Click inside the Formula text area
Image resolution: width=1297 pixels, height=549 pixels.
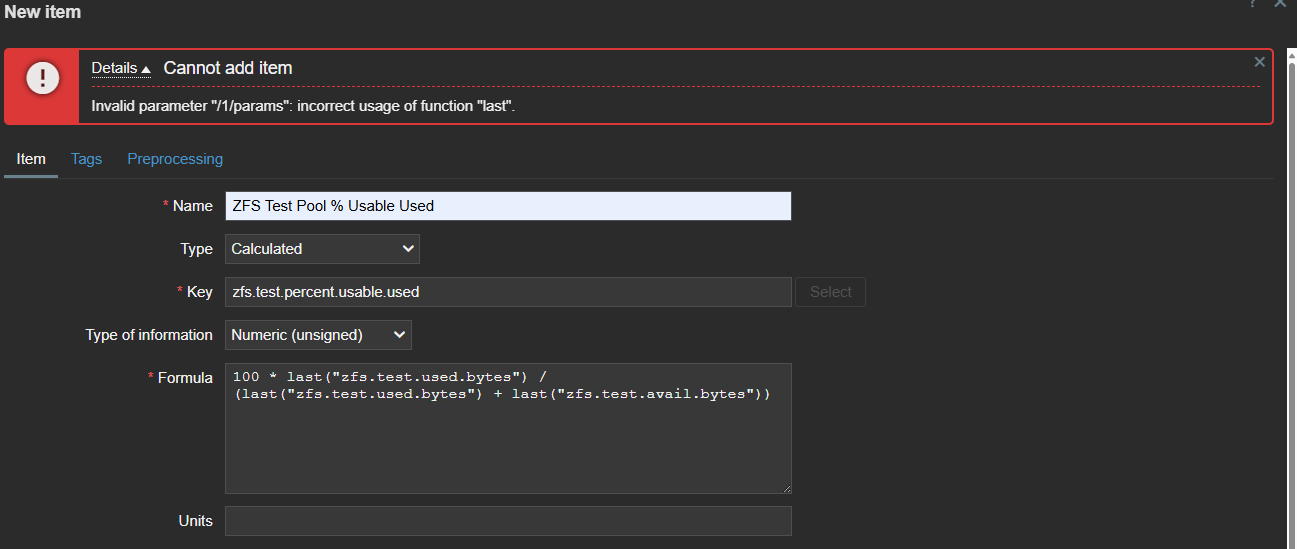point(508,428)
